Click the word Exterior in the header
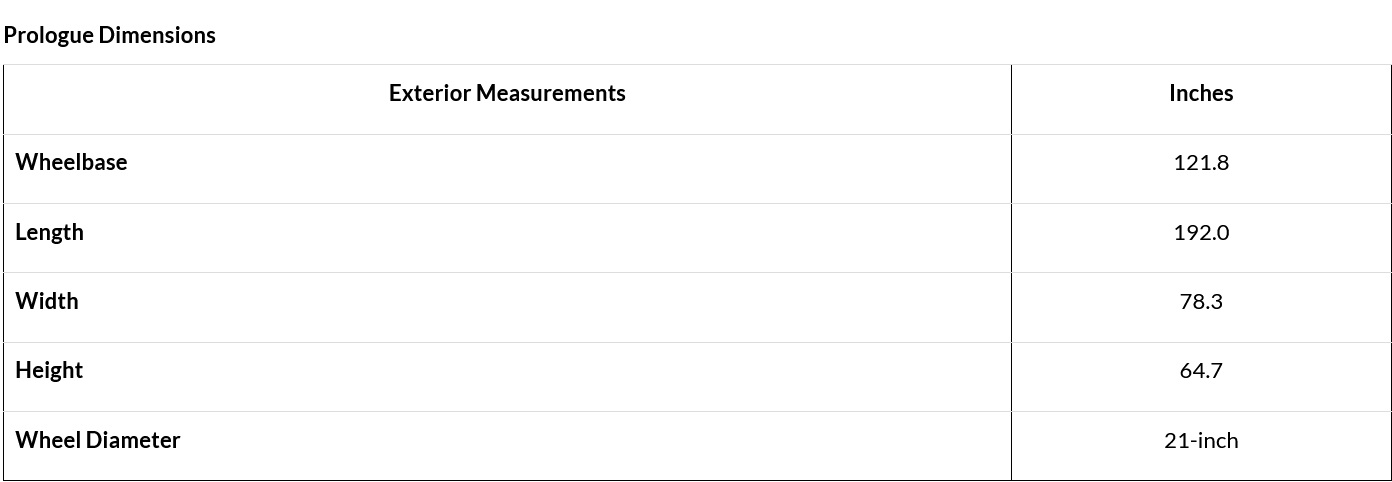Image resolution: width=1392 pixels, height=482 pixels. click(x=430, y=93)
